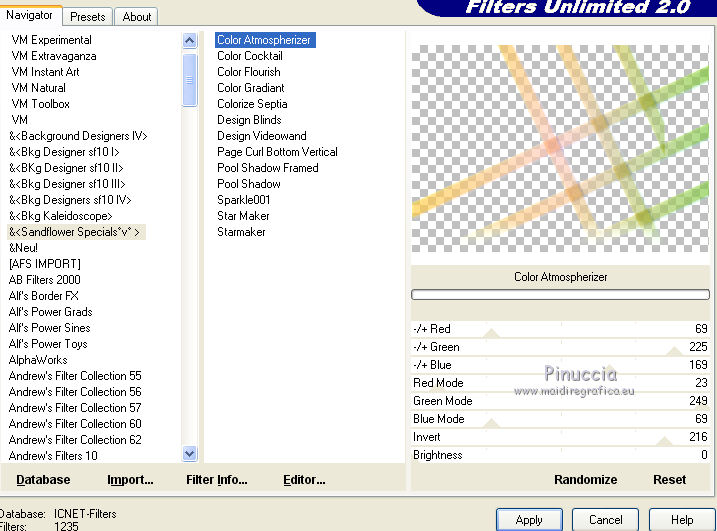Open Help
This screenshot has width=717, height=531.
point(682,520)
